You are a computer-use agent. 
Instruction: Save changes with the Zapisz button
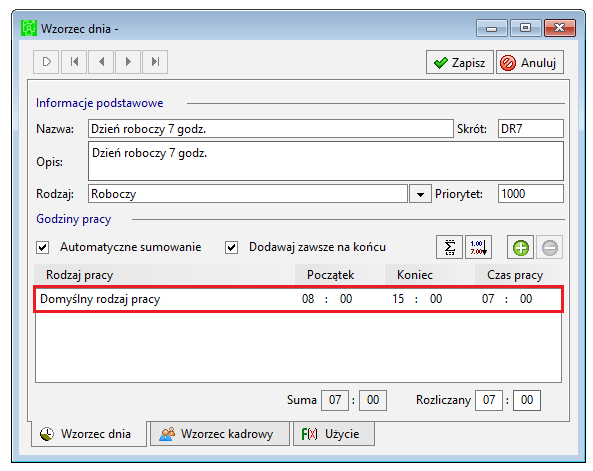(x=459, y=62)
